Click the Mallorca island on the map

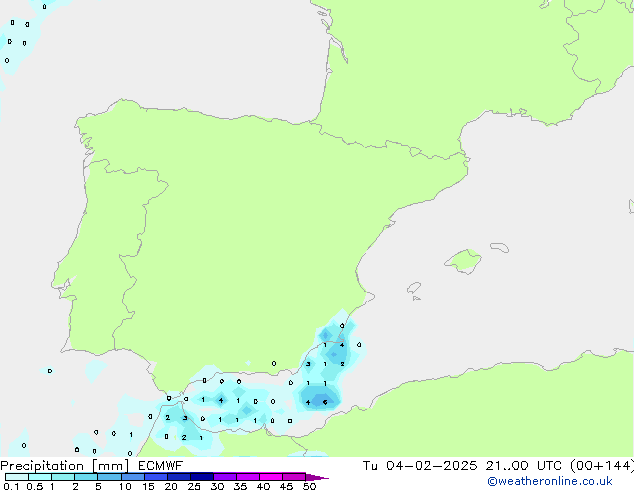tap(463, 261)
